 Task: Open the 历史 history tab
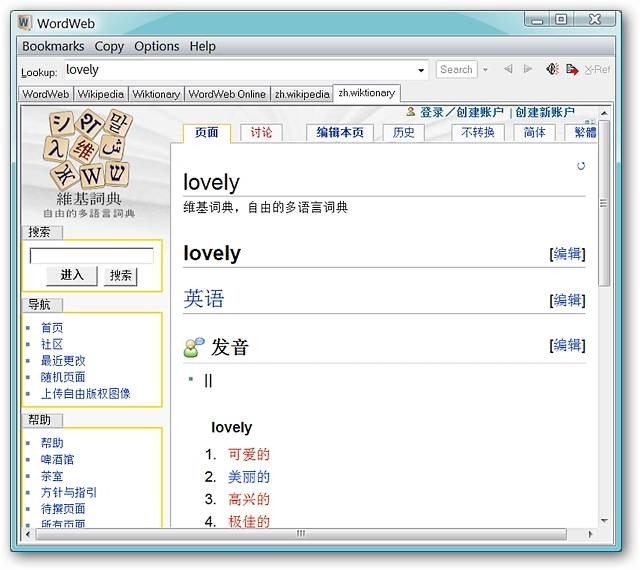(403, 133)
